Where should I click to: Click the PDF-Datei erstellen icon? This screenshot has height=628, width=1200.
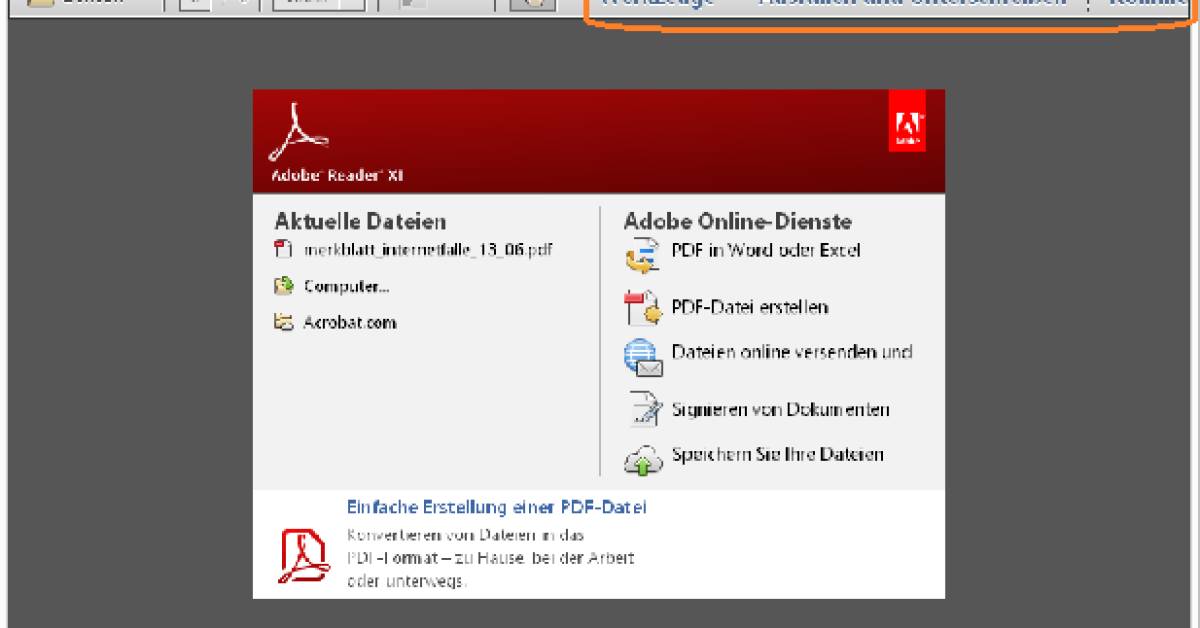tap(644, 307)
